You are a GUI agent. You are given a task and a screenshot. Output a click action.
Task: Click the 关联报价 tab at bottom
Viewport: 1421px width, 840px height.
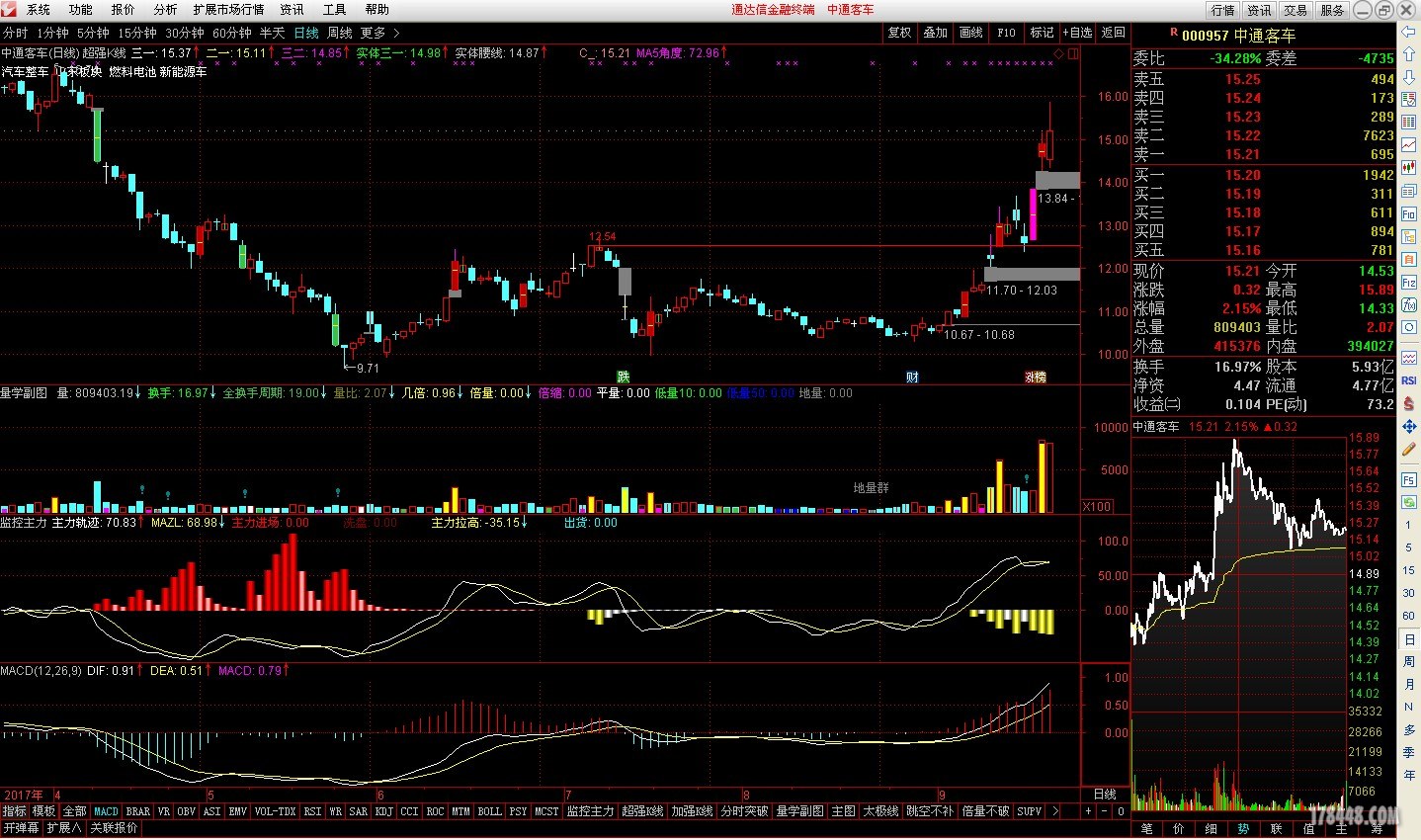(115, 828)
